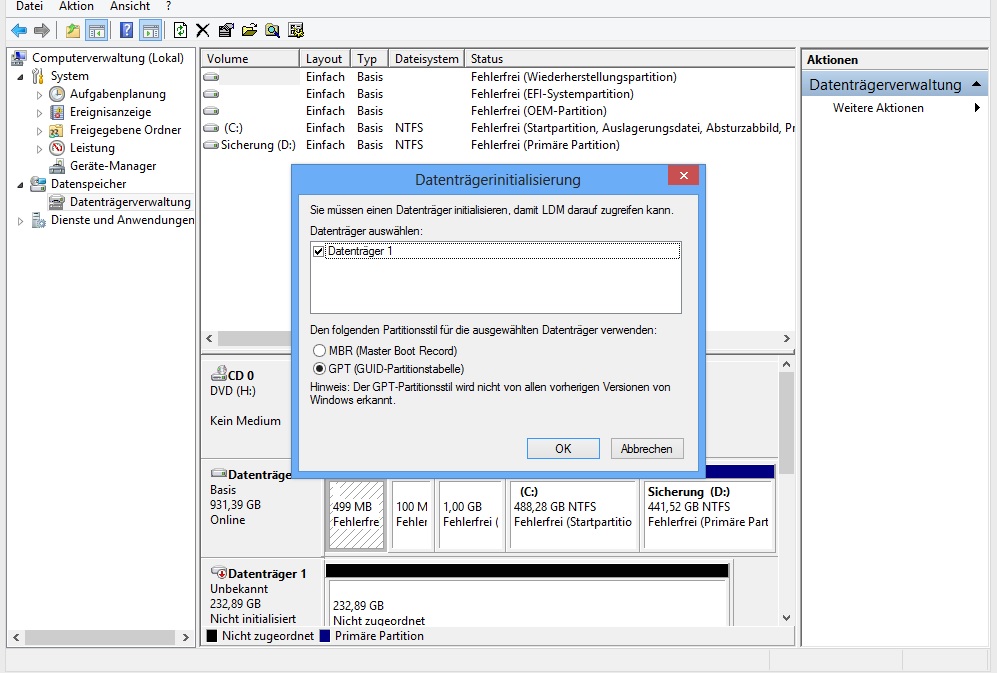
Task: Click the drive icon beside Sicherung (D:)
Action: (210, 145)
